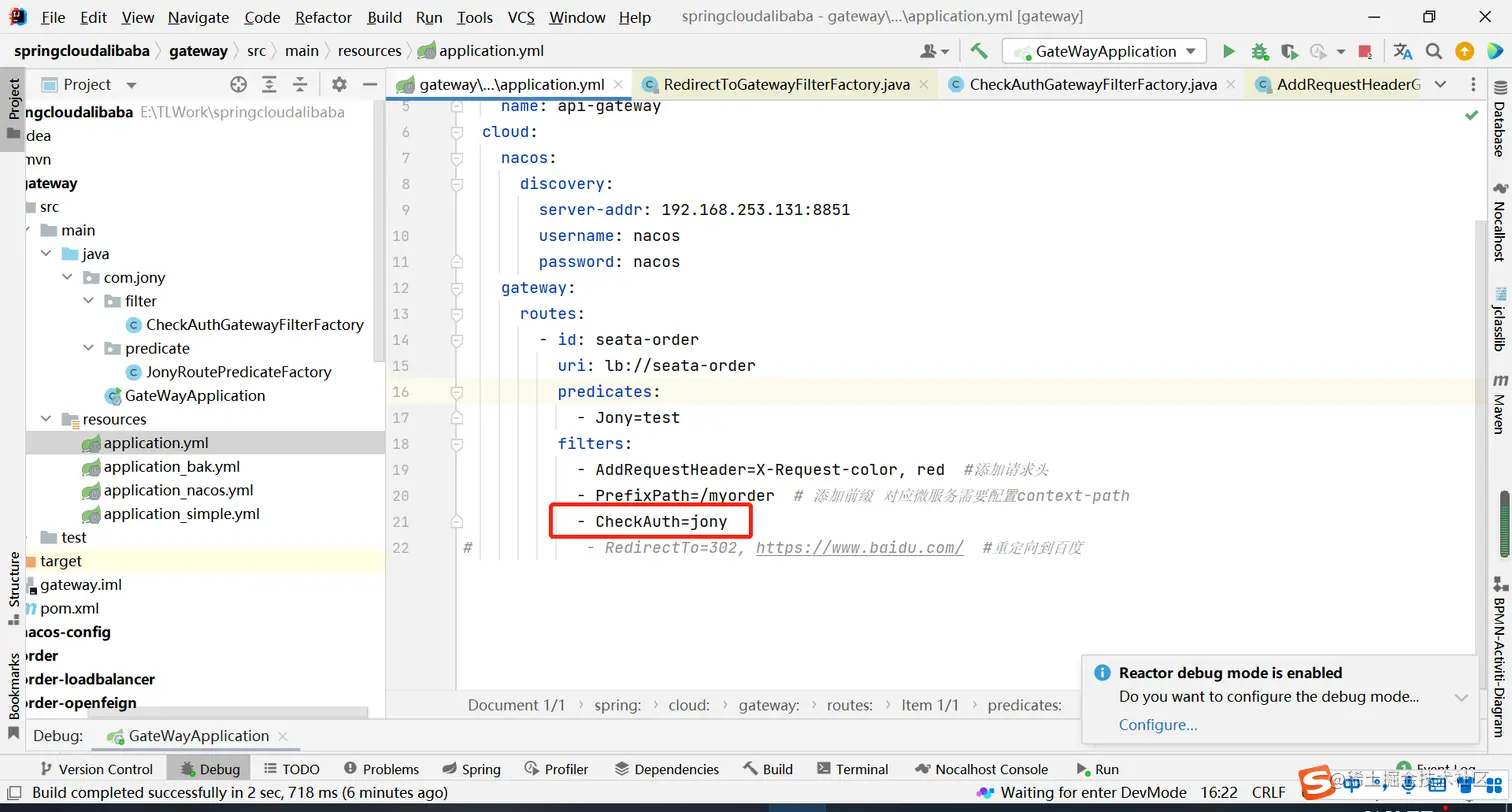Collapse the filter package
The image size is (1512, 812).
tap(89, 301)
